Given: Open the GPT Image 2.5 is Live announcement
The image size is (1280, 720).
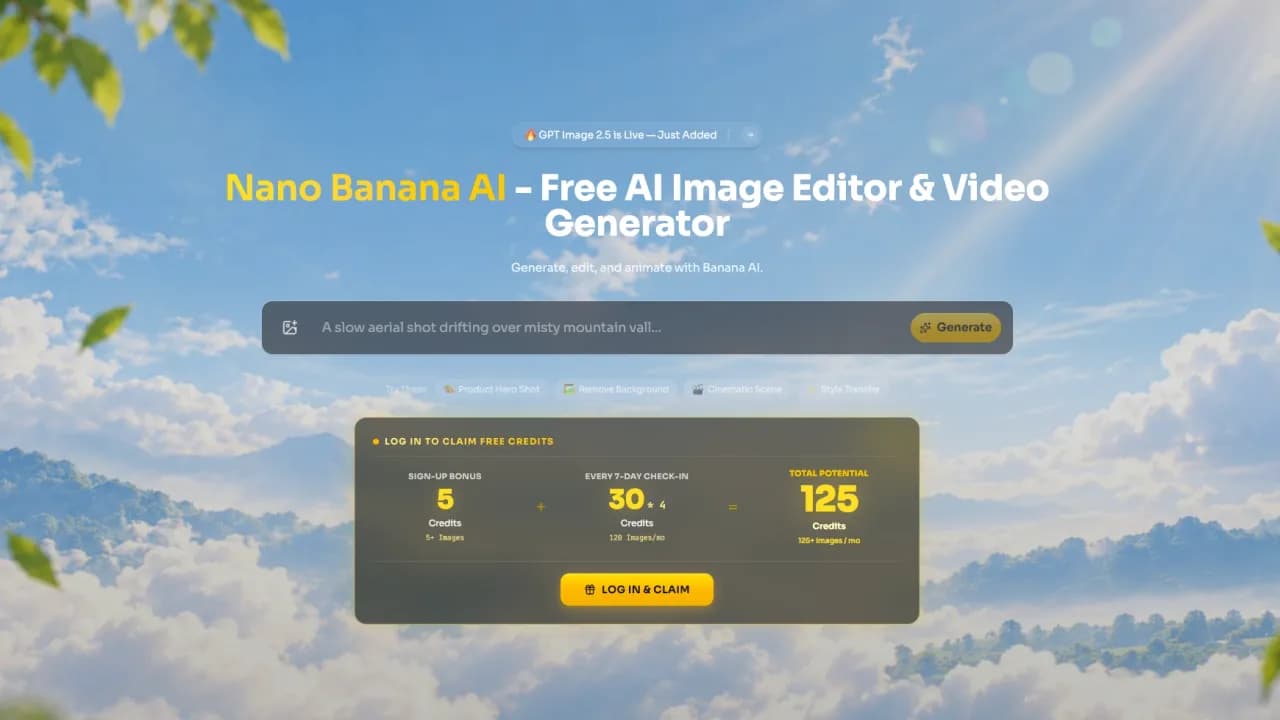Looking at the screenshot, I should click(x=636, y=135).
